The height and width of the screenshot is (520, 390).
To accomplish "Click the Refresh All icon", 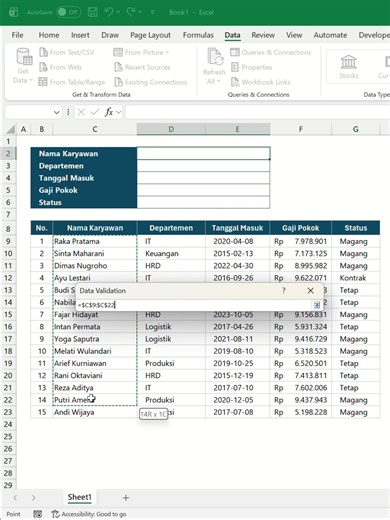I will [215, 56].
